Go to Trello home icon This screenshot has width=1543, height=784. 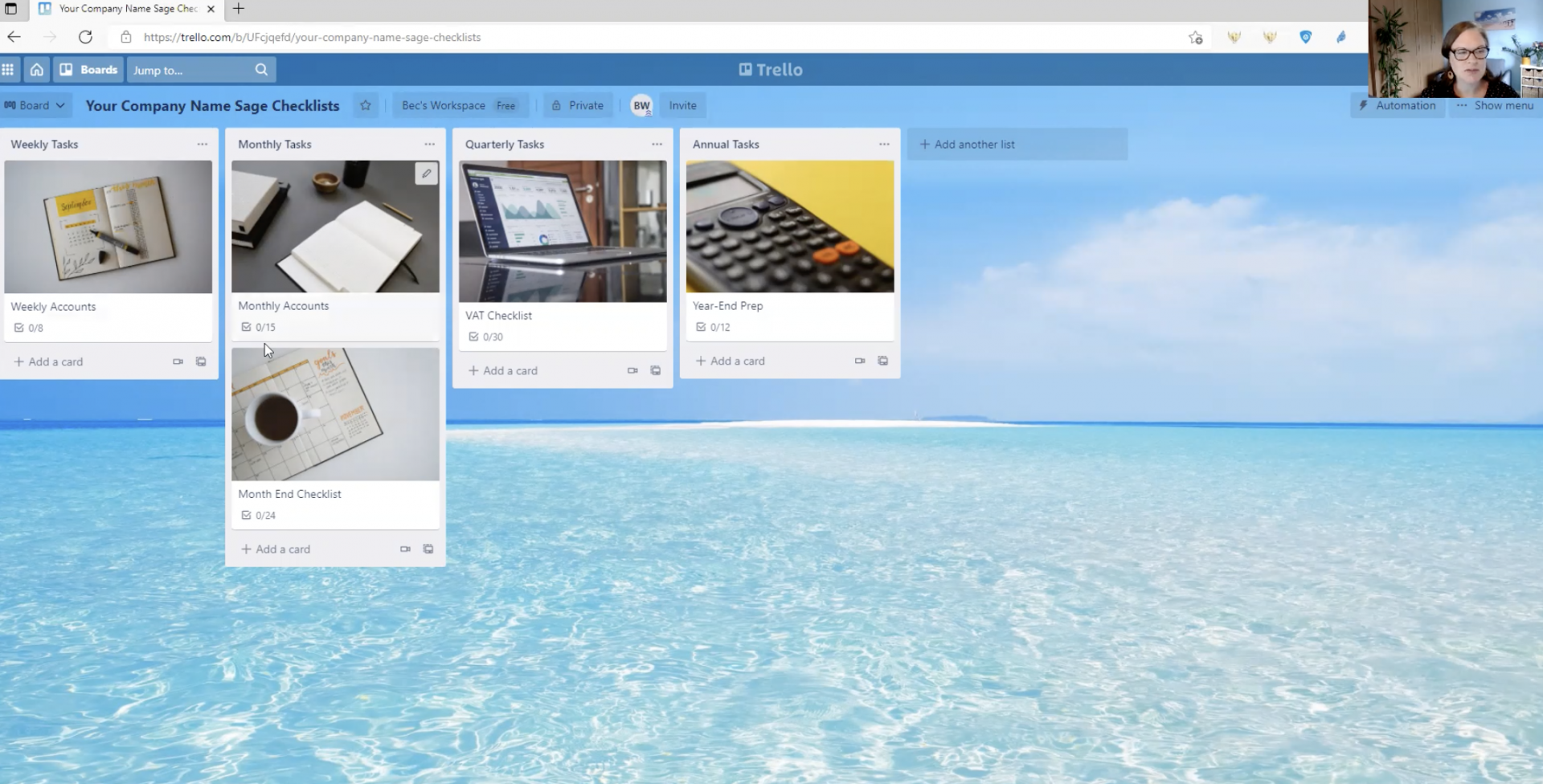click(x=37, y=70)
